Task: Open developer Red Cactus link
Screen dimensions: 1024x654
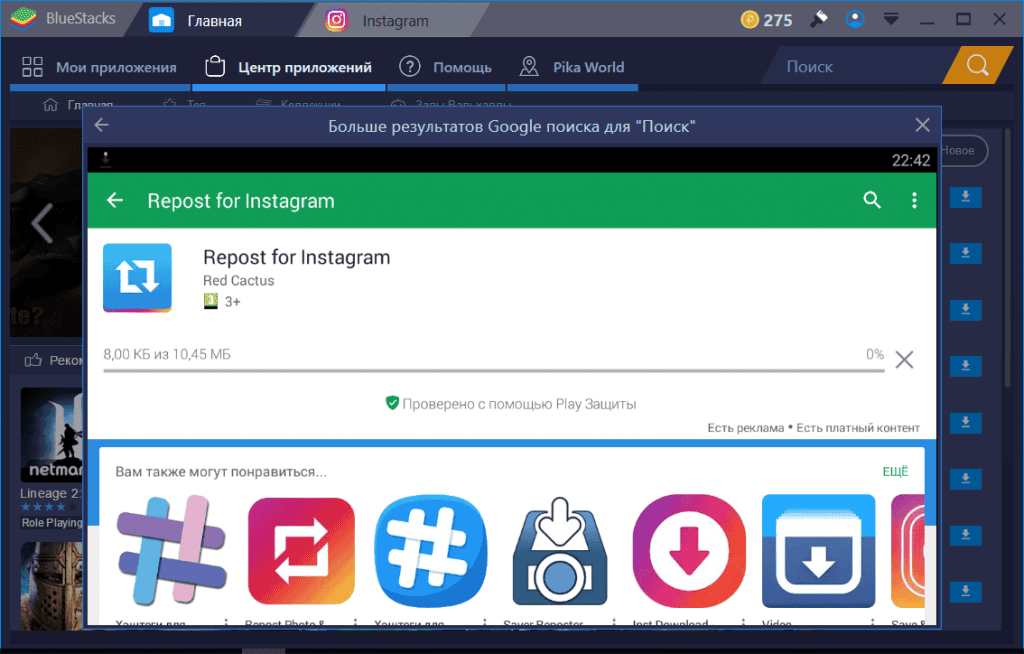Action: (x=238, y=280)
